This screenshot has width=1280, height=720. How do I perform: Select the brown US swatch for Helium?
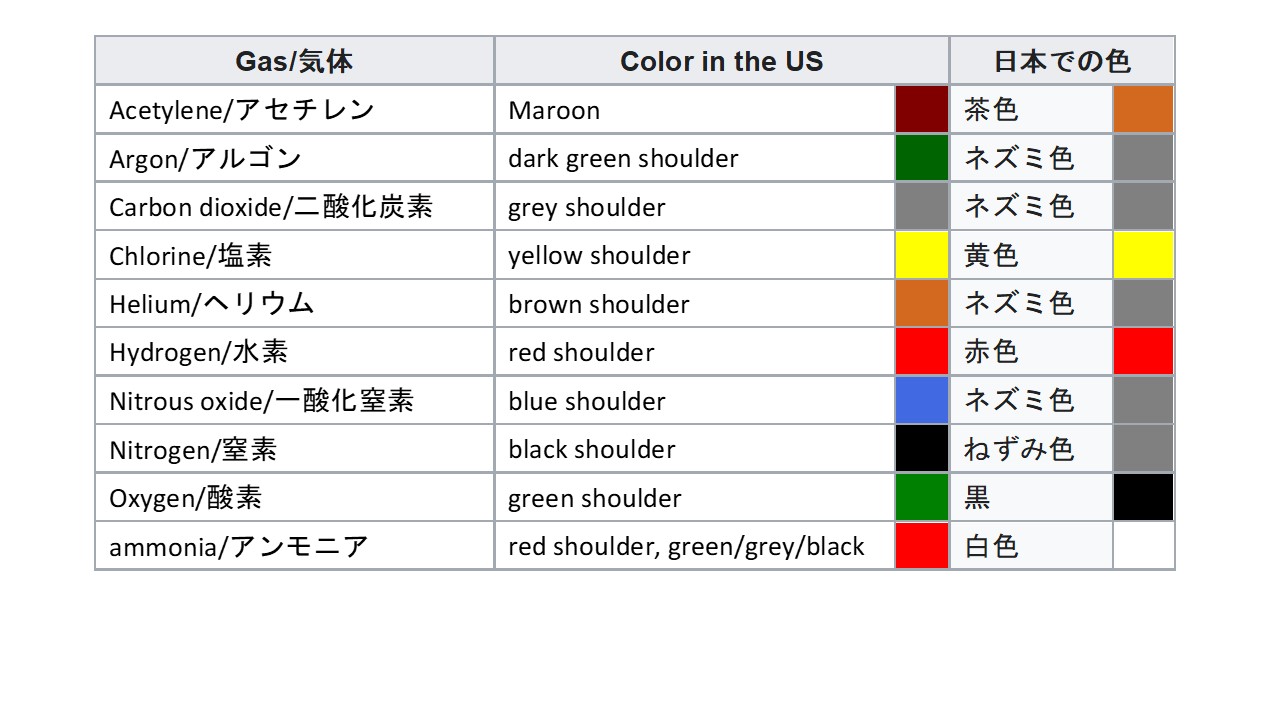(x=922, y=303)
